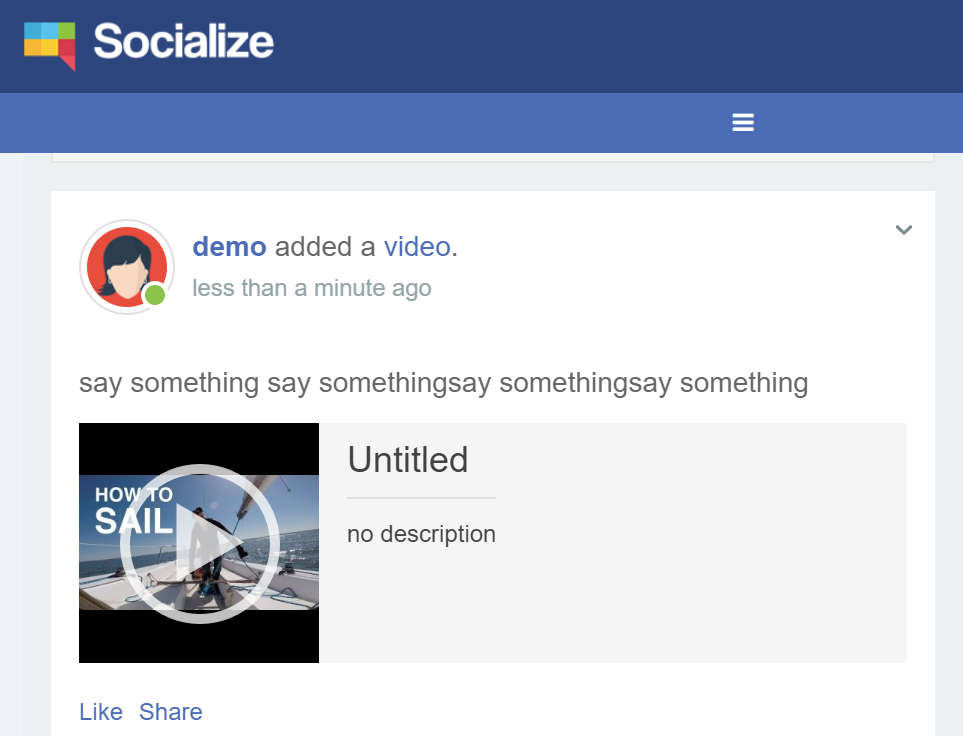The height and width of the screenshot is (736, 963).
Task: Click the colorful Socialize logo icon
Action: tap(50, 44)
